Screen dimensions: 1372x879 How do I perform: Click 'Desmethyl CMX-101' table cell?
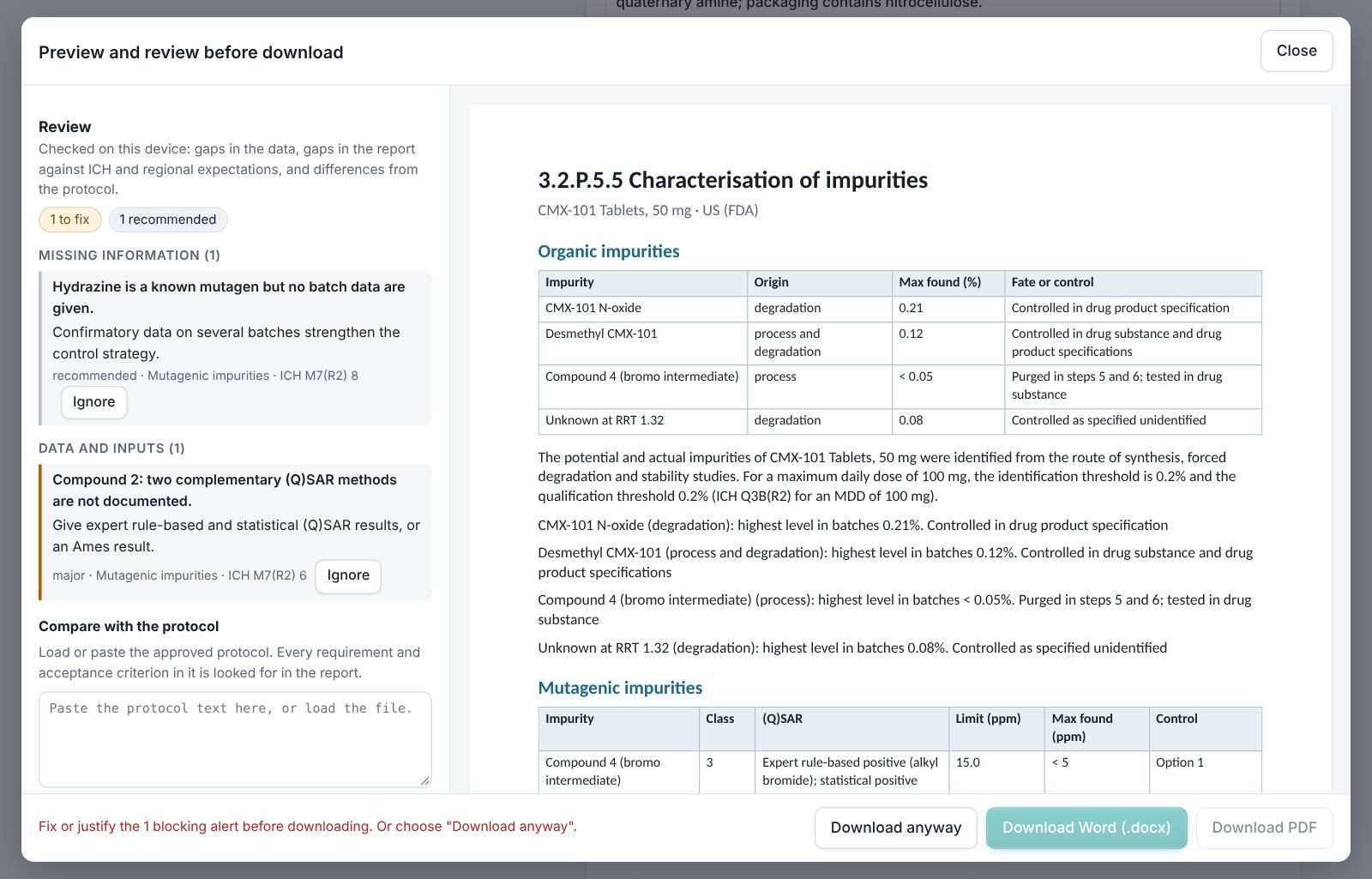pyautogui.click(x=642, y=343)
